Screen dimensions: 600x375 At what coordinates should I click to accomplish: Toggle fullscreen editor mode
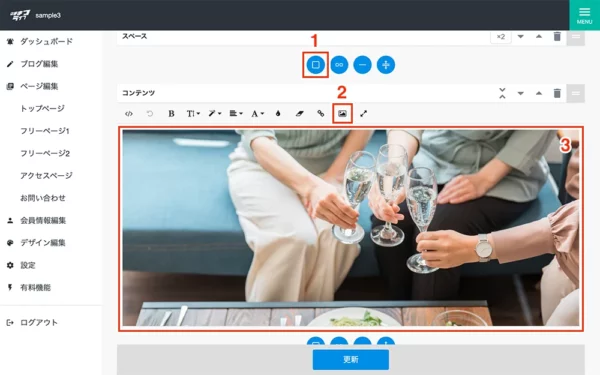click(364, 114)
